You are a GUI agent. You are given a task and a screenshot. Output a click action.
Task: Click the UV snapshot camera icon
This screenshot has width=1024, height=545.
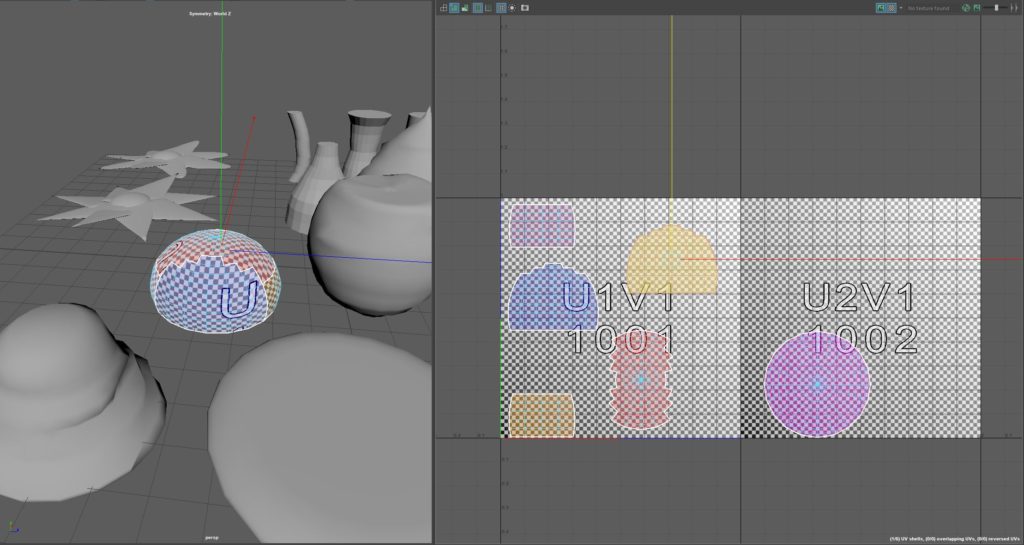click(526, 7)
